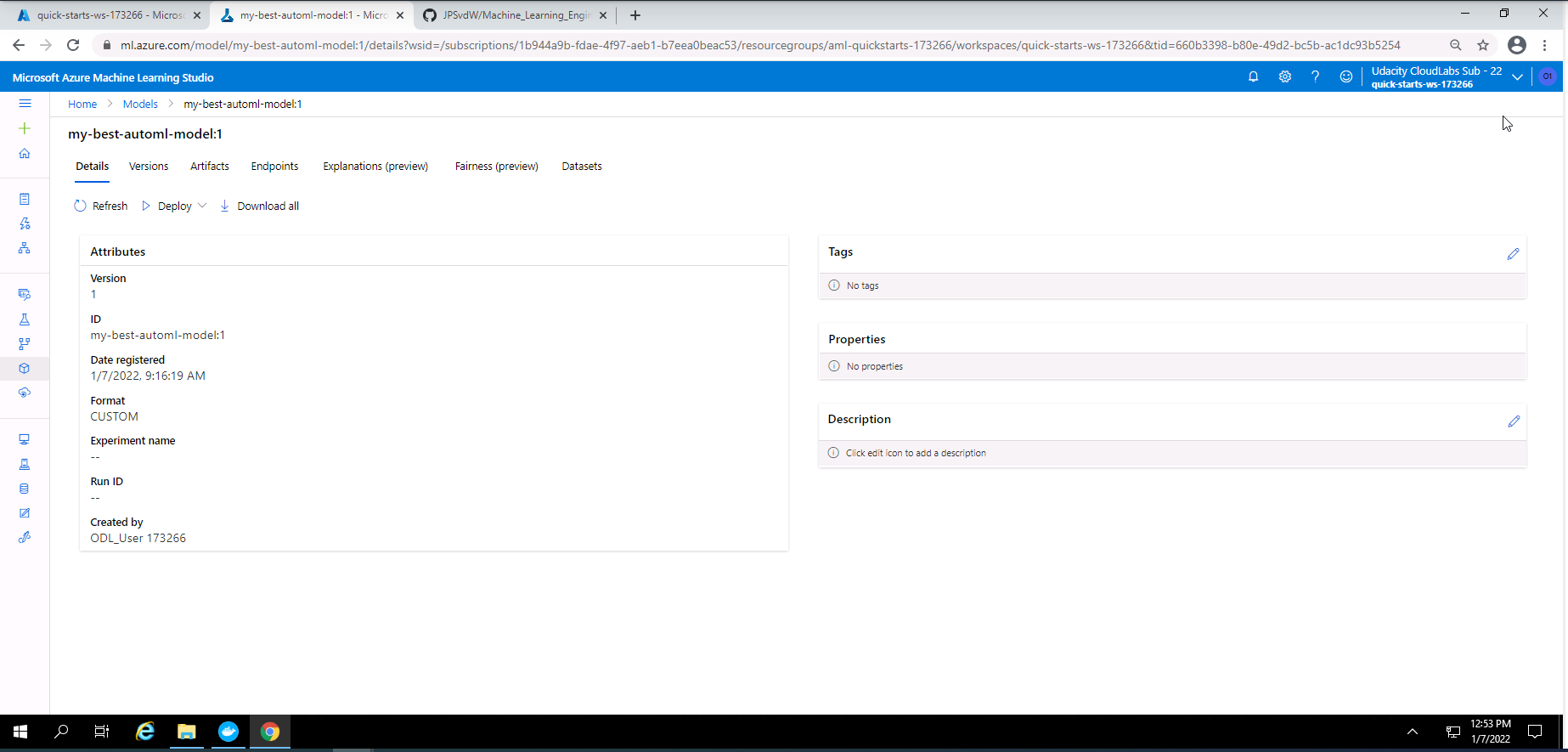Show hidden system tray icons
This screenshot has width=1568, height=752.
point(1413,732)
